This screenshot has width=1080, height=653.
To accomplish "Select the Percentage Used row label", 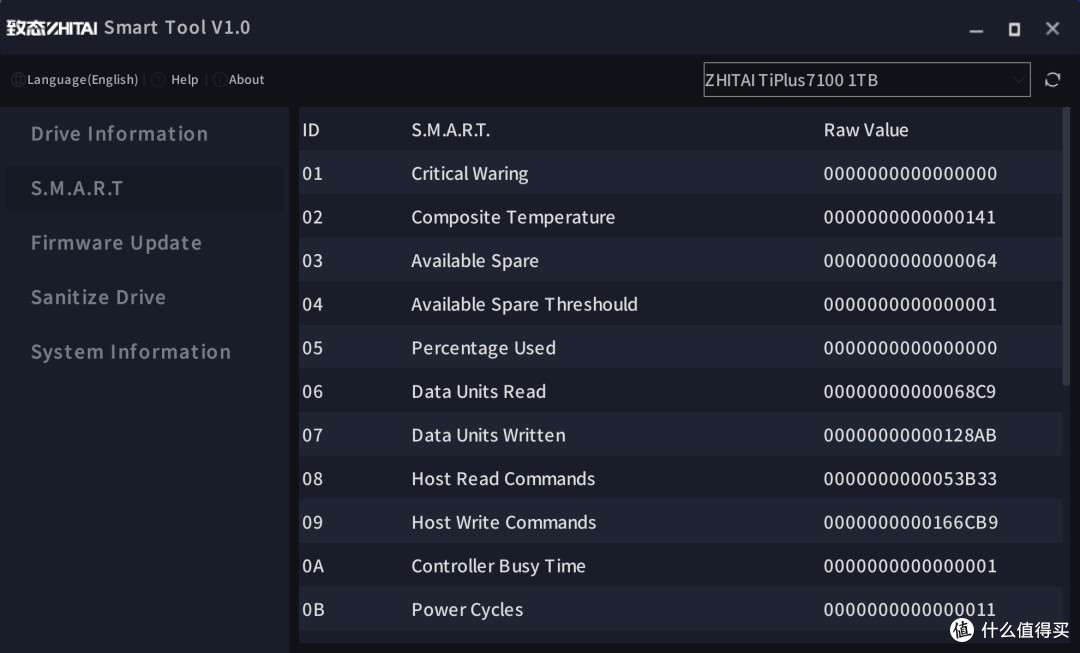I will click(x=484, y=348).
